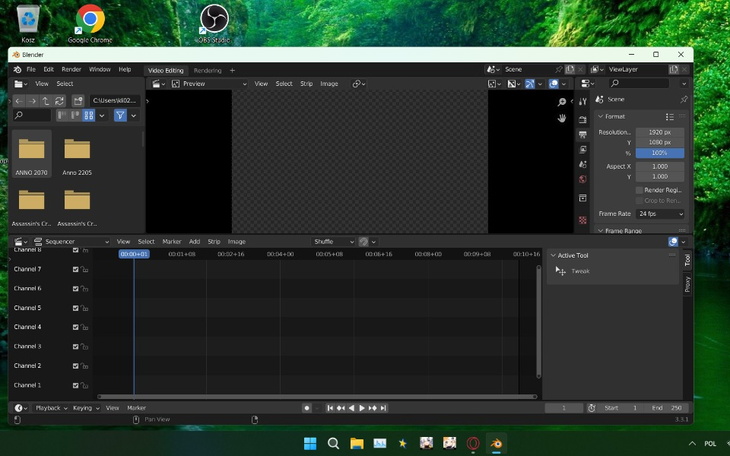The height and width of the screenshot is (456, 730).
Task: Click the file browser filter funnel icon
Action: click(x=119, y=116)
